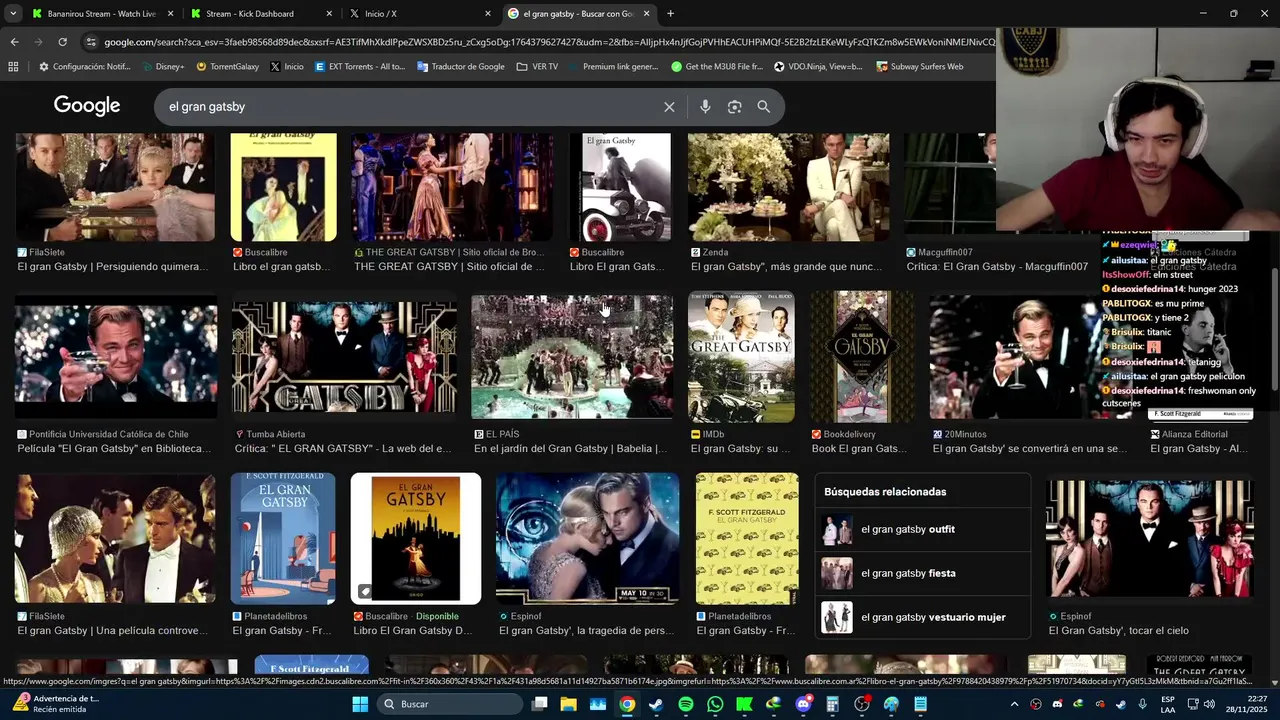Open the EXT Torrents bookmark
1280x720 pixels.
[x=360, y=67]
